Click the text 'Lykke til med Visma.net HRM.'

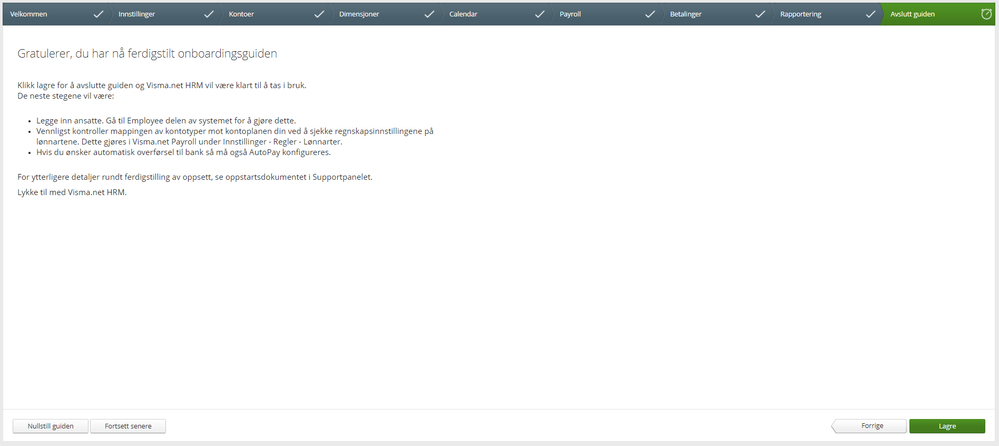click(72, 192)
